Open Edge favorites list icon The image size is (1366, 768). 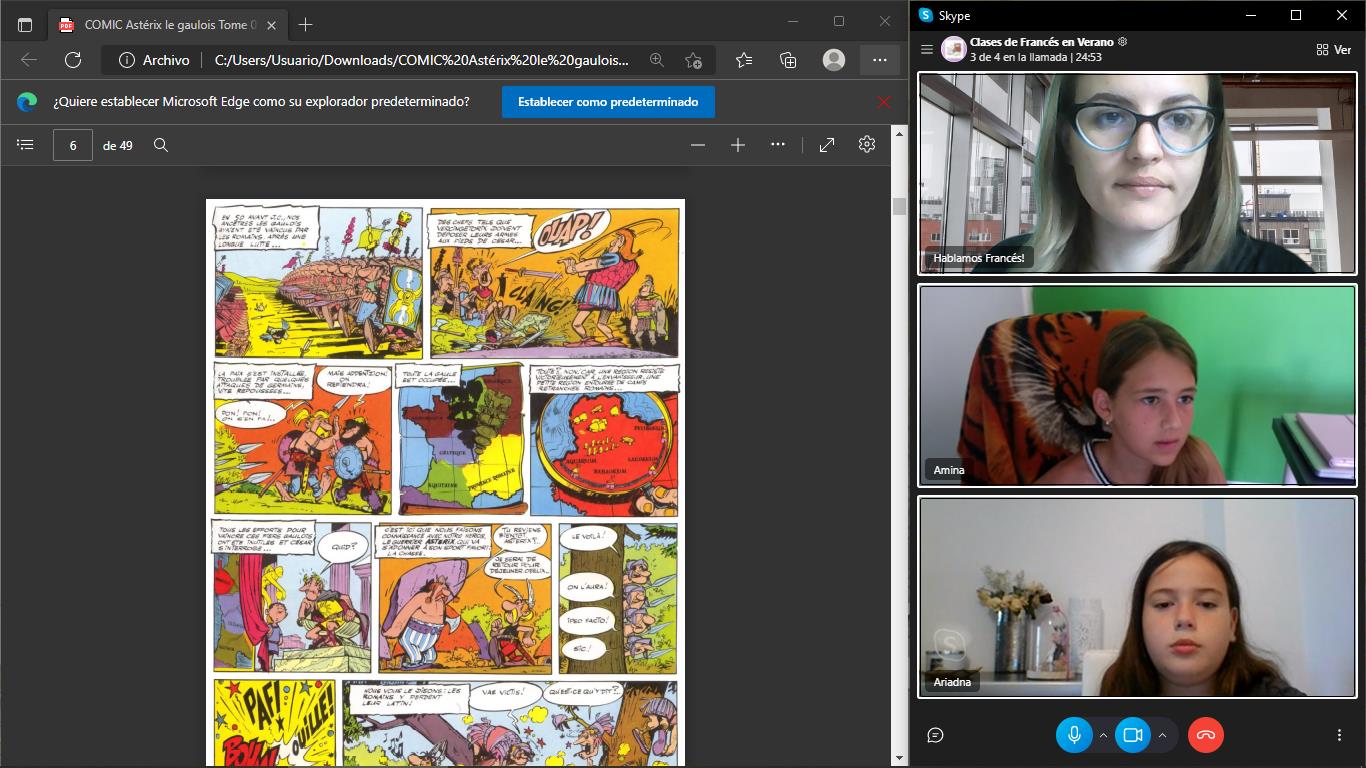coord(744,60)
